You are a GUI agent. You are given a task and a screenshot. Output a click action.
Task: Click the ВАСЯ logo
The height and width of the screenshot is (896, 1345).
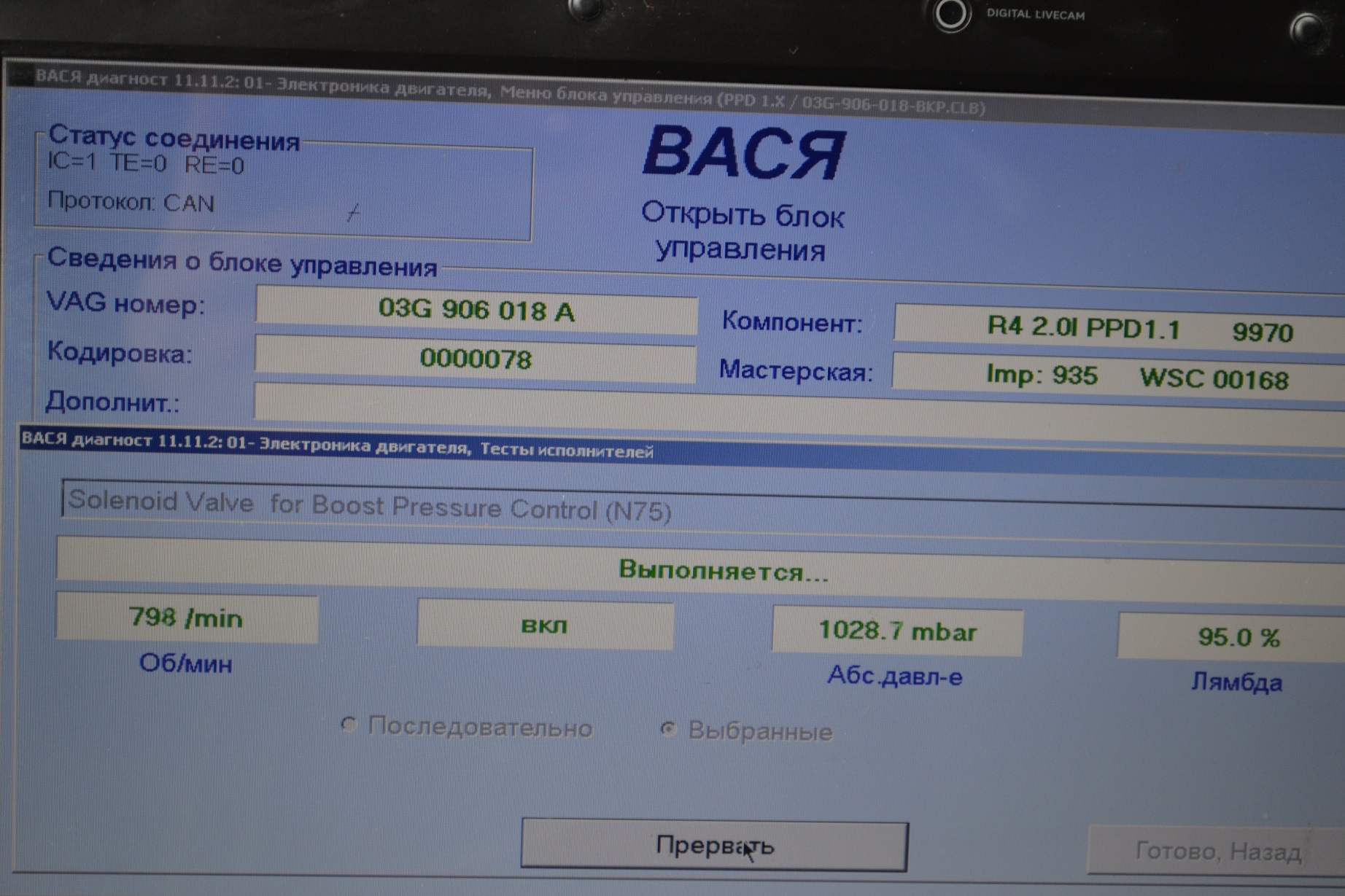[x=743, y=153]
